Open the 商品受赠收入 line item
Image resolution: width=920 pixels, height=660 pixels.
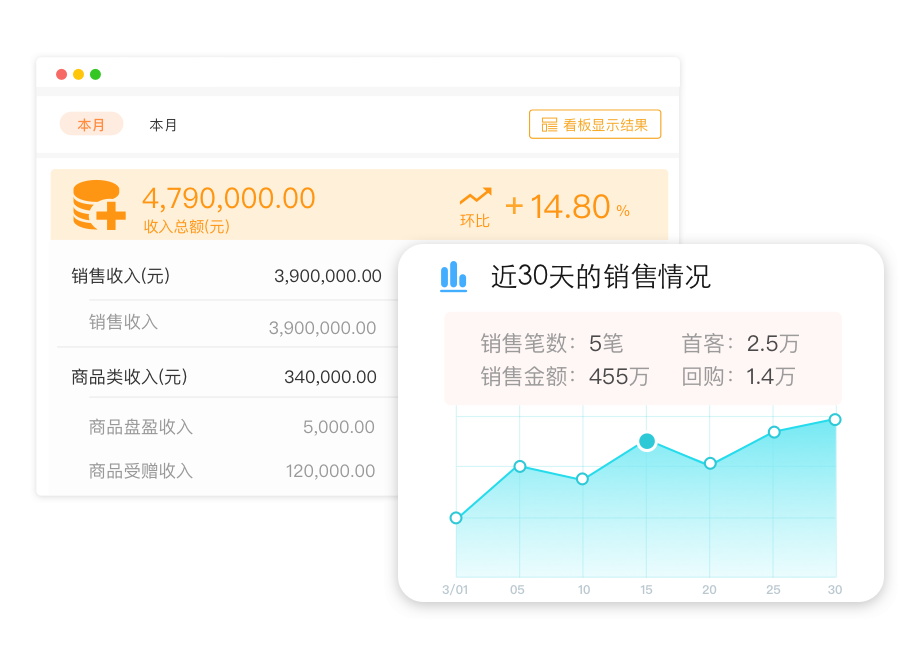click(141, 471)
